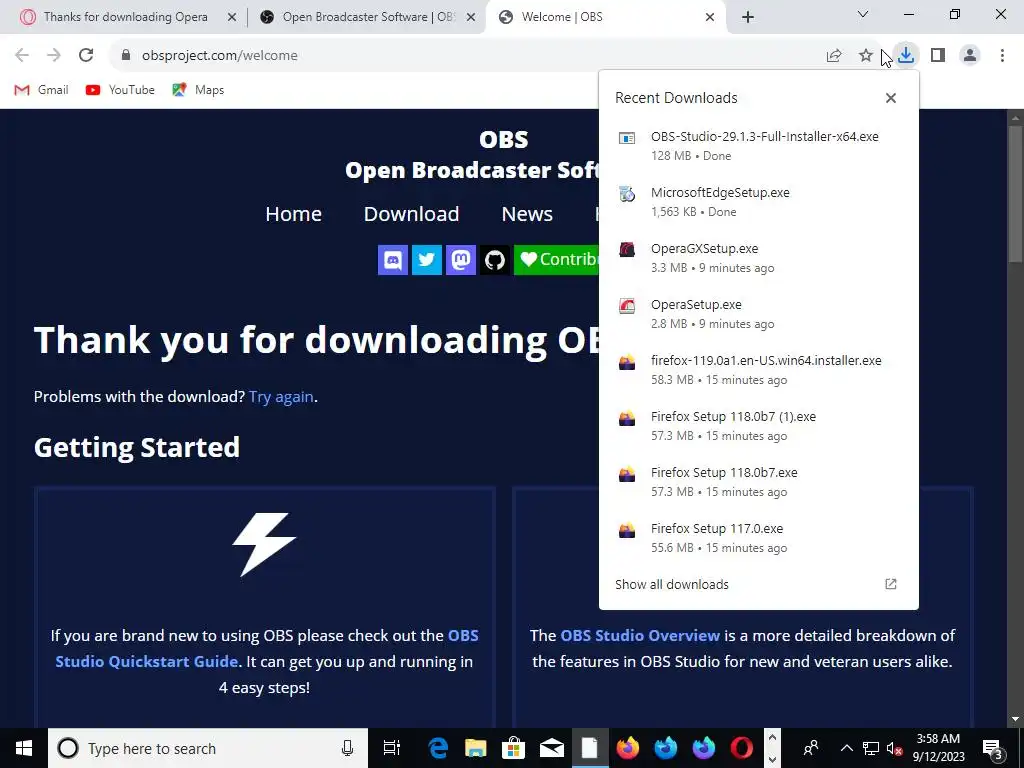Open the tab search dropdown chevron
The height and width of the screenshot is (768, 1024).
pyautogui.click(x=863, y=14)
